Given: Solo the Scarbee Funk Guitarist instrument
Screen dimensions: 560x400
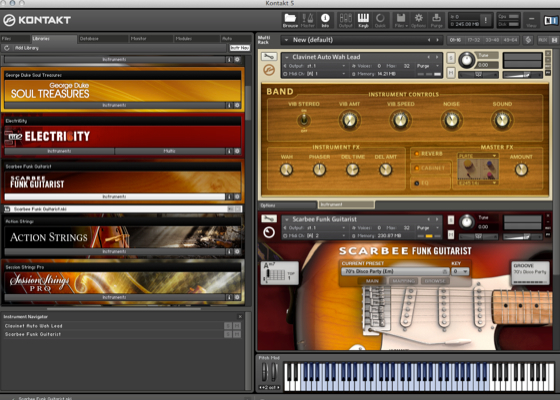Looking at the screenshot, I should (x=451, y=219).
